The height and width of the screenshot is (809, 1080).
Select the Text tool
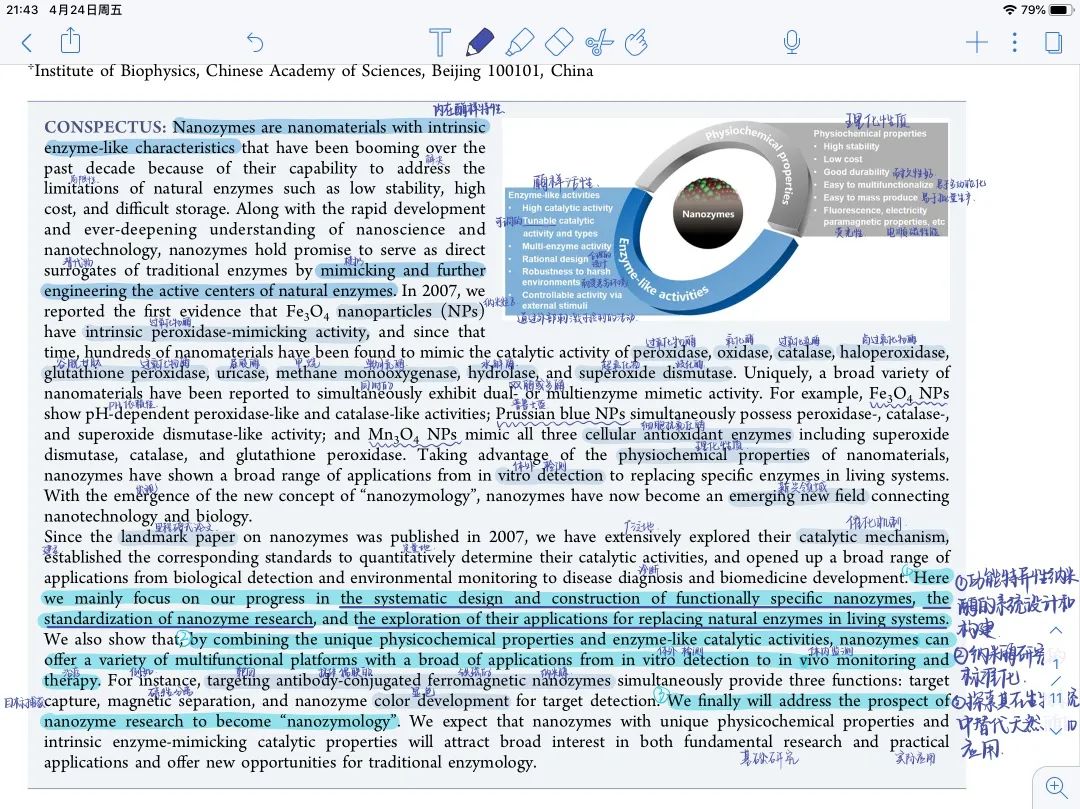pos(439,42)
